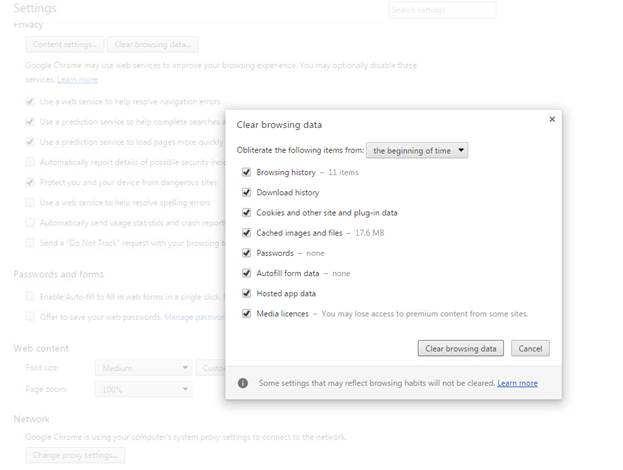This screenshot has height=470, width=623.
Task: Click the Search settings field
Action: (441, 10)
